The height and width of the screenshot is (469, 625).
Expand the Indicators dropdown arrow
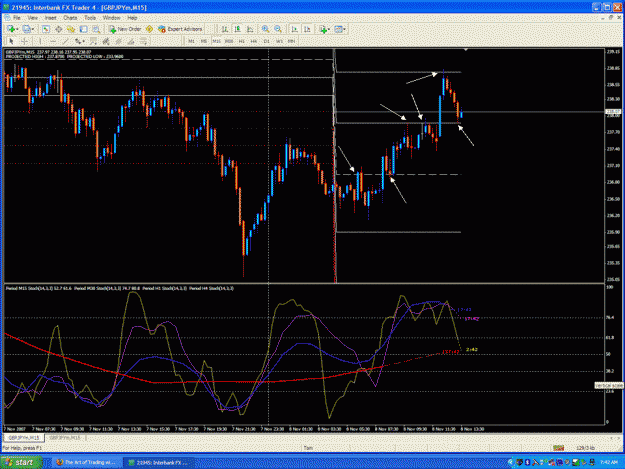tap(329, 29)
